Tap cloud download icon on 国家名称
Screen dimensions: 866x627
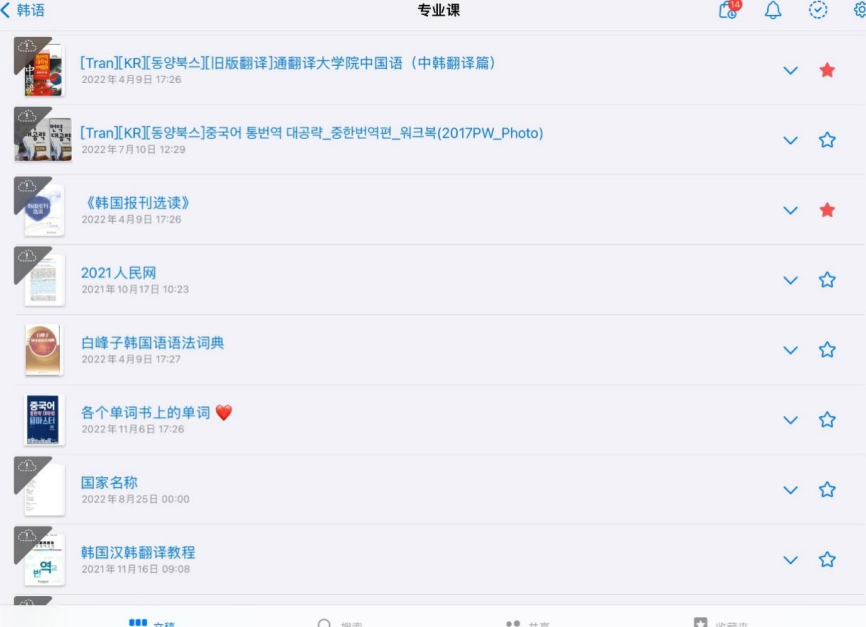tap(27, 466)
